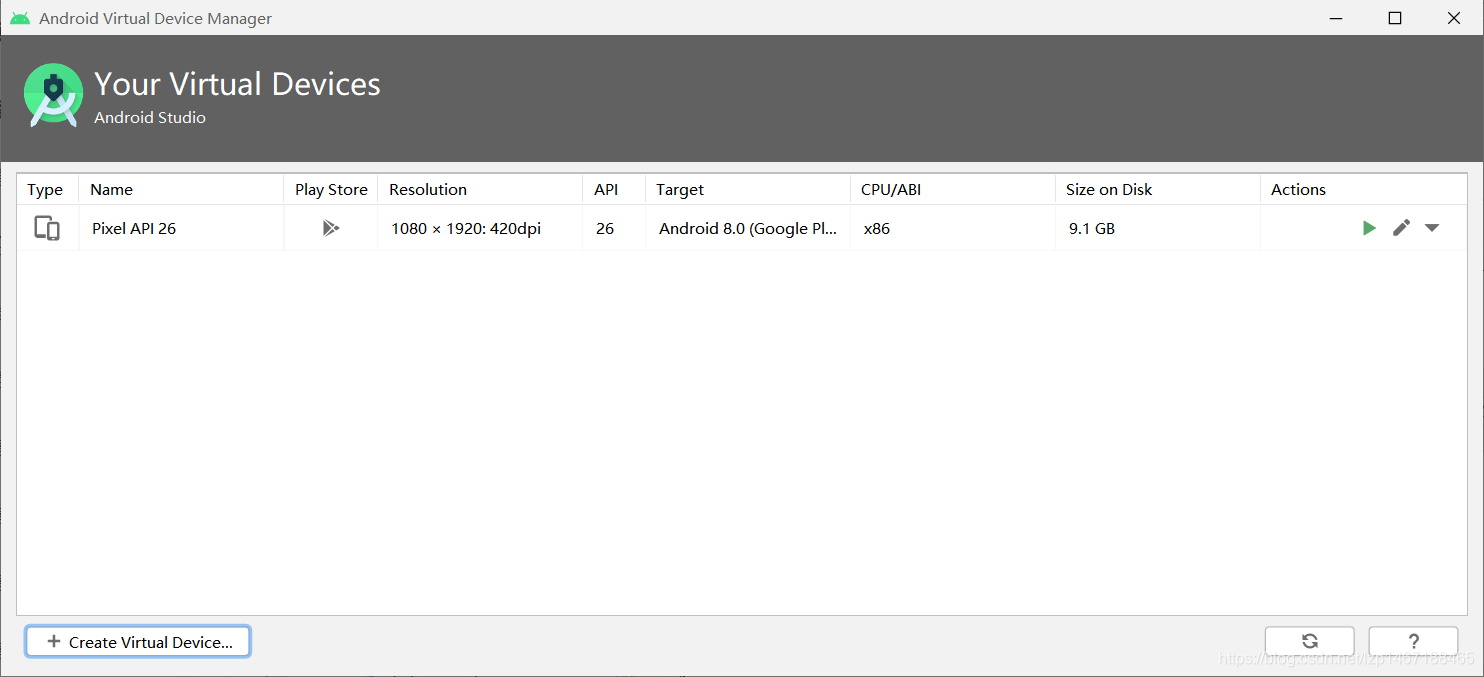Image resolution: width=1484 pixels, height=677 pixels.
Task: Click the Actions column header
Action: coord(1363,189)
